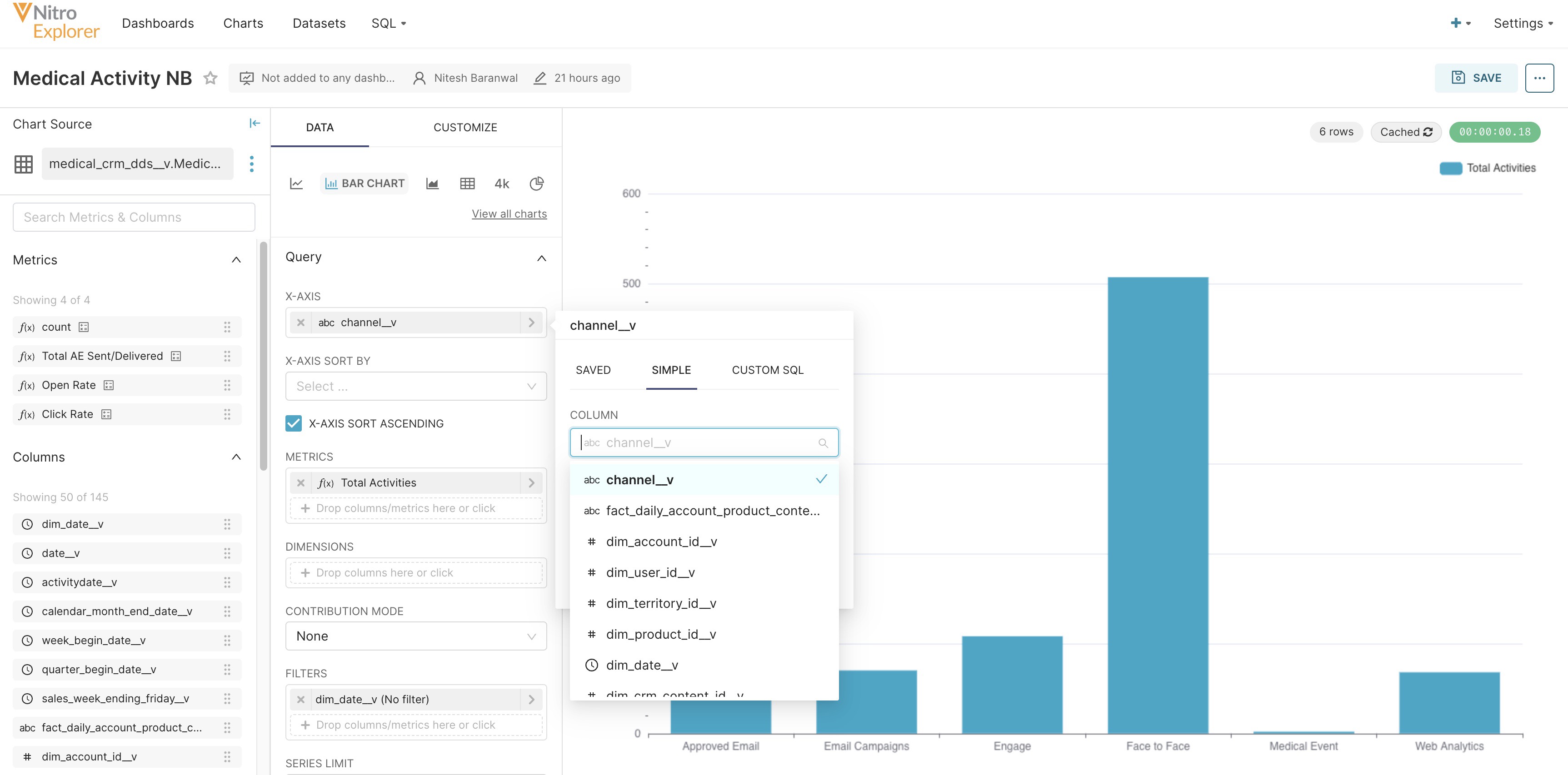Star Medical Activity NB as favorite

pyautogui.click(x=210, y=78)
